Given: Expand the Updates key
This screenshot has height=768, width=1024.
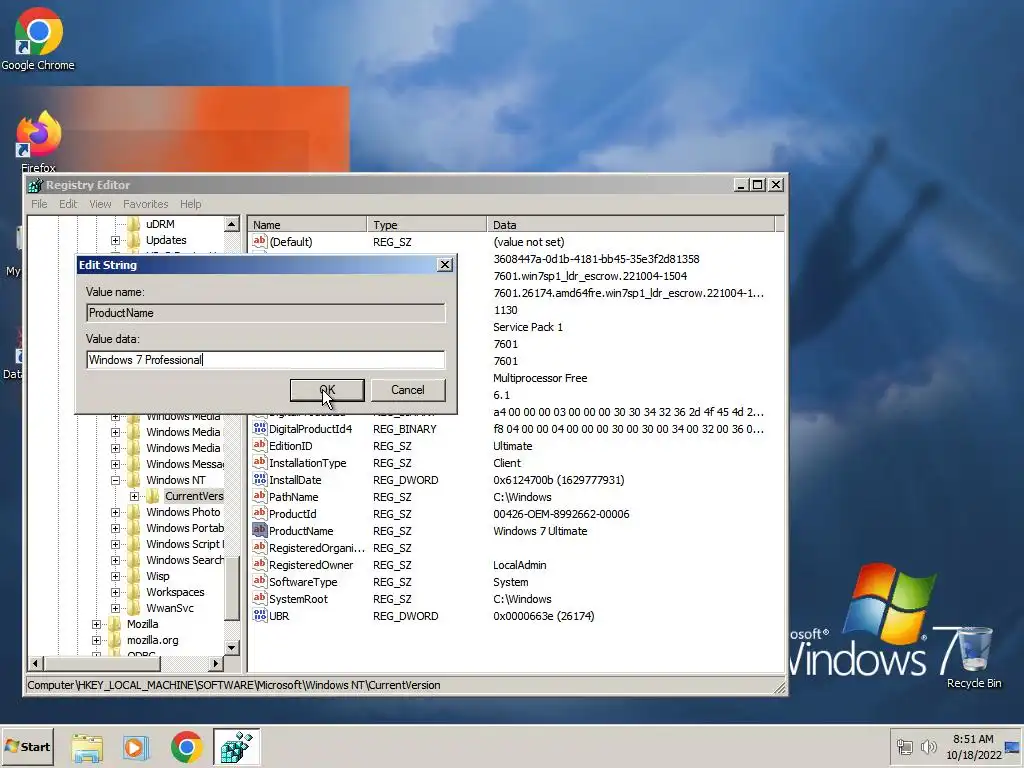Looking at the screenshot, I should (x=116, y=240).
